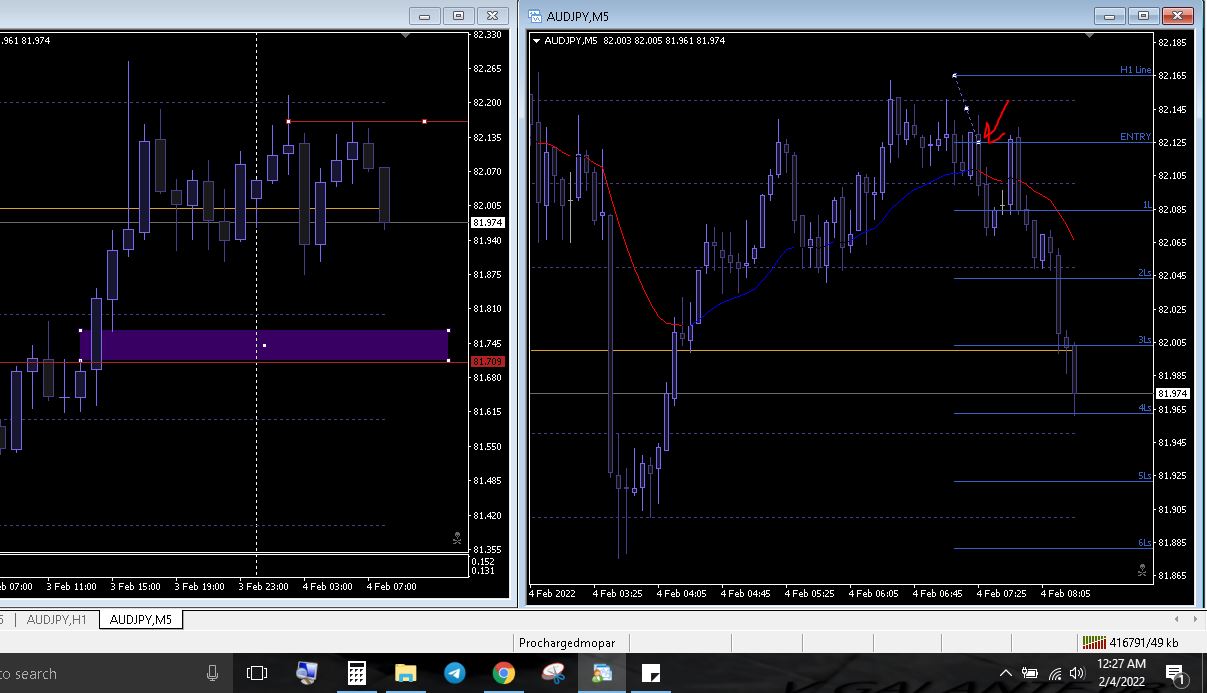Image resolution: width=1207 pixels, height=693 pixels.
Task: Select the 5Ls level line label
Action: click(x=1144, y=476)
